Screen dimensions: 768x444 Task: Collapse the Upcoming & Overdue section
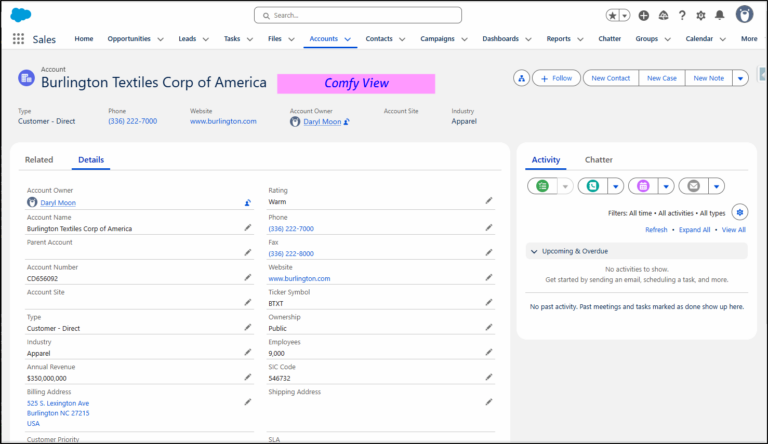click(534, 251)
